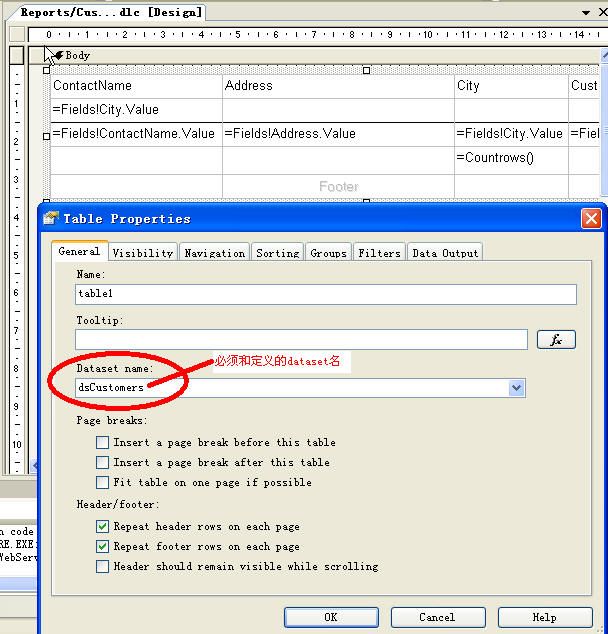608x634 pixels.
Task: Open the Groups tab
Action: coord(328,253)
